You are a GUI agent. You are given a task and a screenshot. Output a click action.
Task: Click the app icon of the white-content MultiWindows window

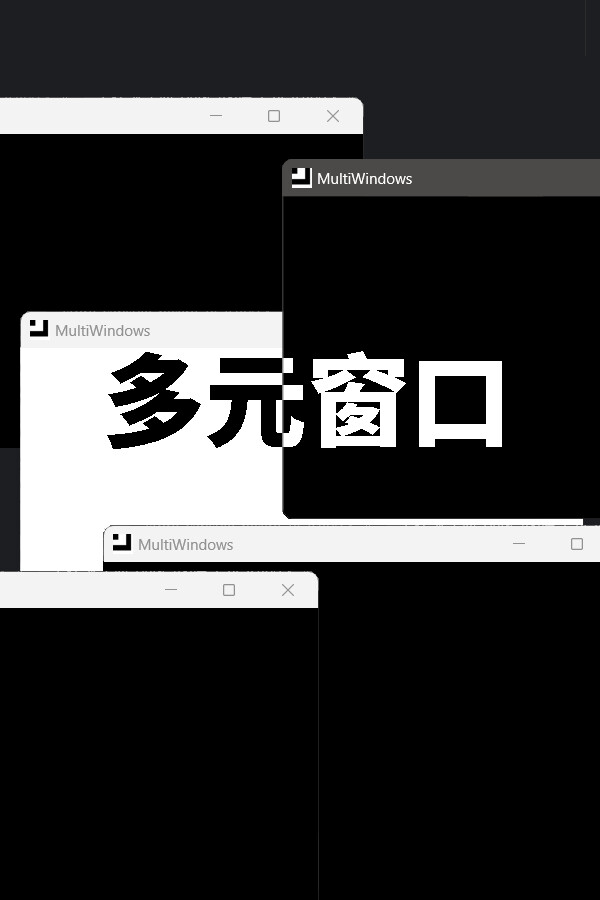pyautogui.click(x=39, y=329)
